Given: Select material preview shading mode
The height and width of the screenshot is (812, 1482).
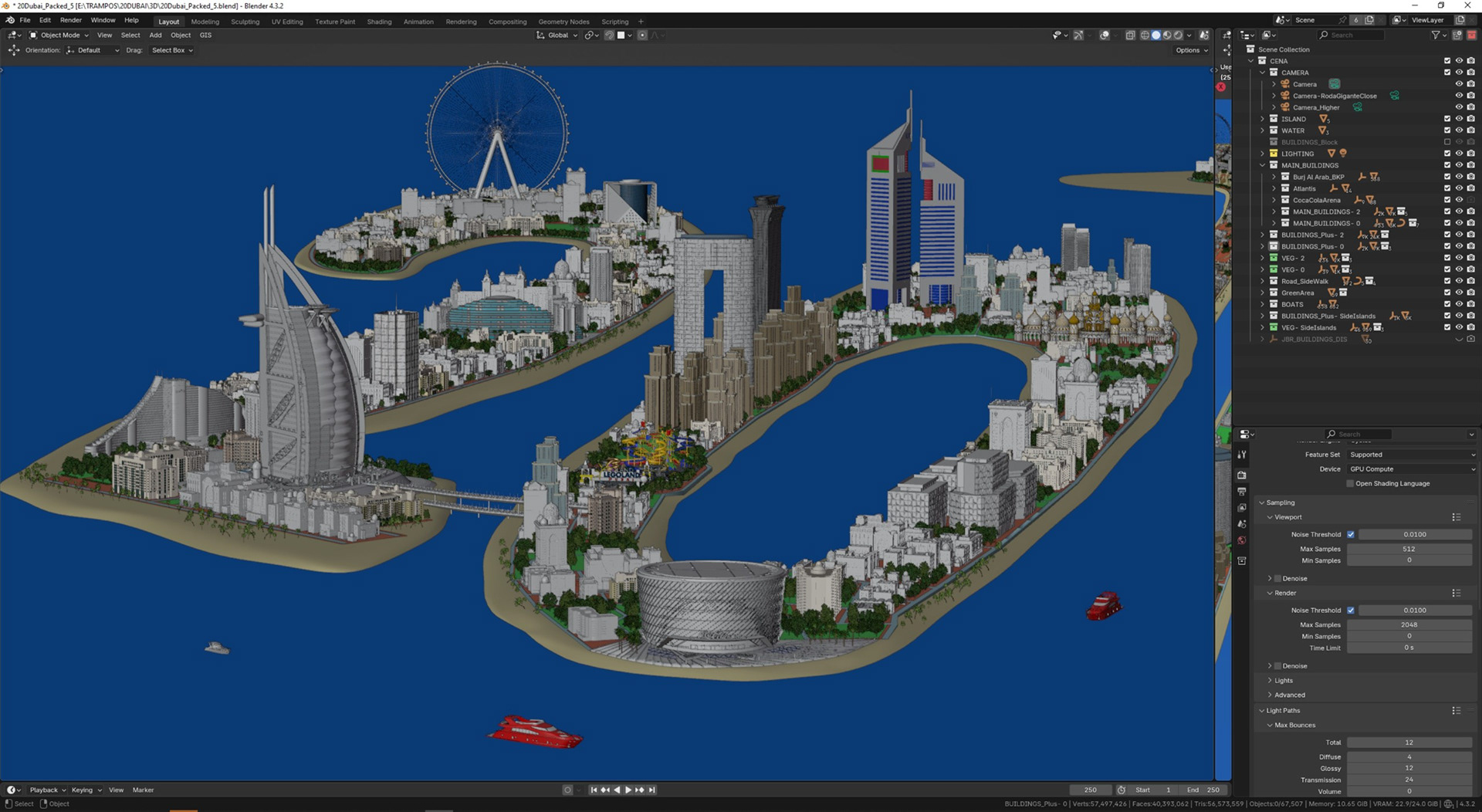Looking at the screenshot, I should pyautogui.click(x=1167, y=35).
